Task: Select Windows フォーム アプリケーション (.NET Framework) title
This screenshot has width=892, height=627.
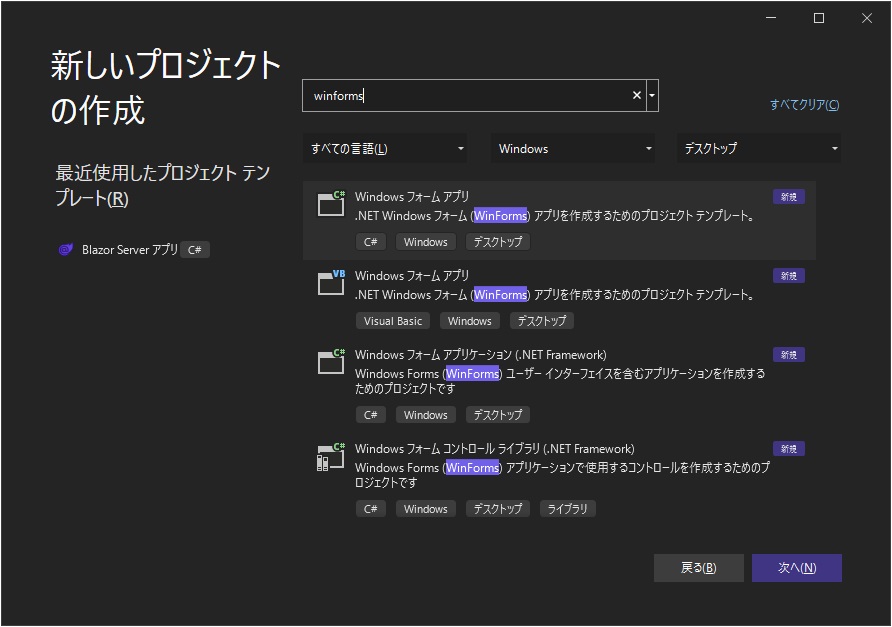Action: pyautogui.click(x=481, y=355)
